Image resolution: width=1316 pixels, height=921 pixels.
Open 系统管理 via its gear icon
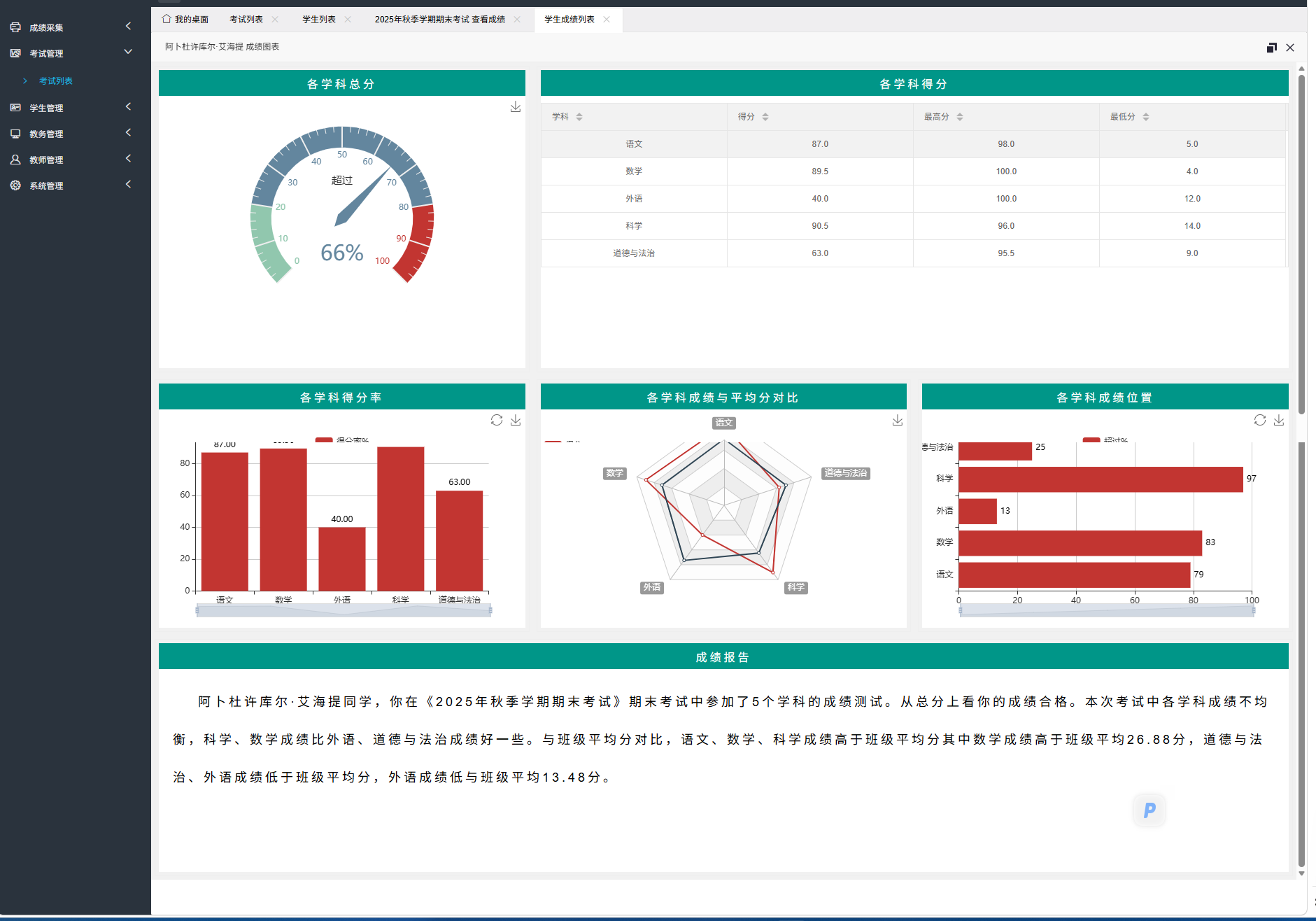[15, 185]
